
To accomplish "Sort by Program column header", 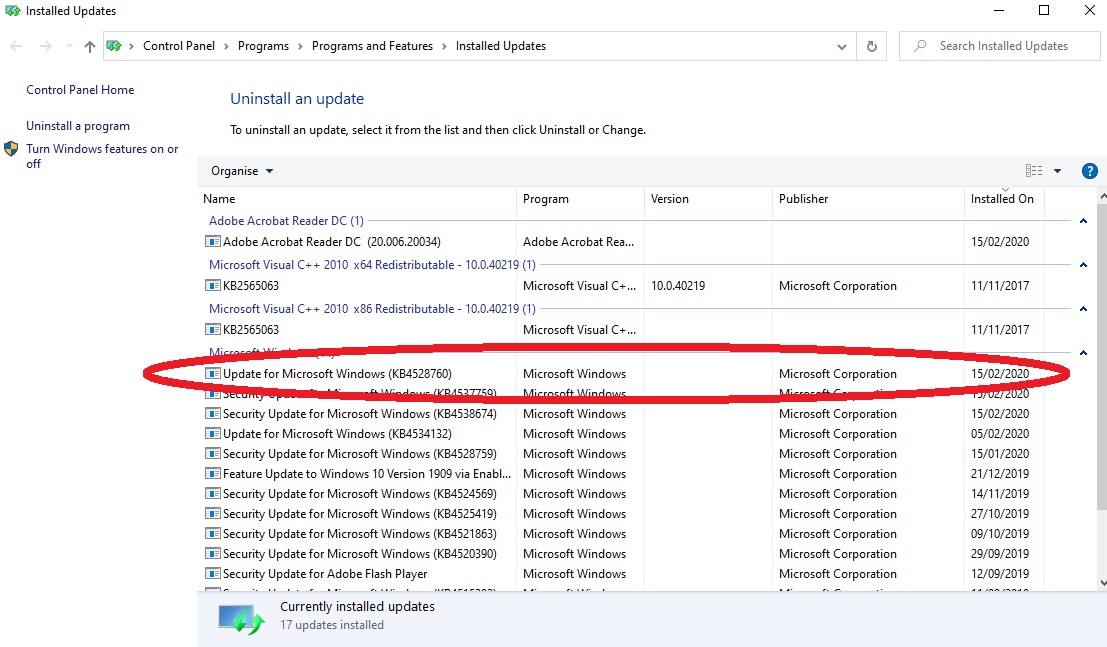I will click(x=580, y=199).
